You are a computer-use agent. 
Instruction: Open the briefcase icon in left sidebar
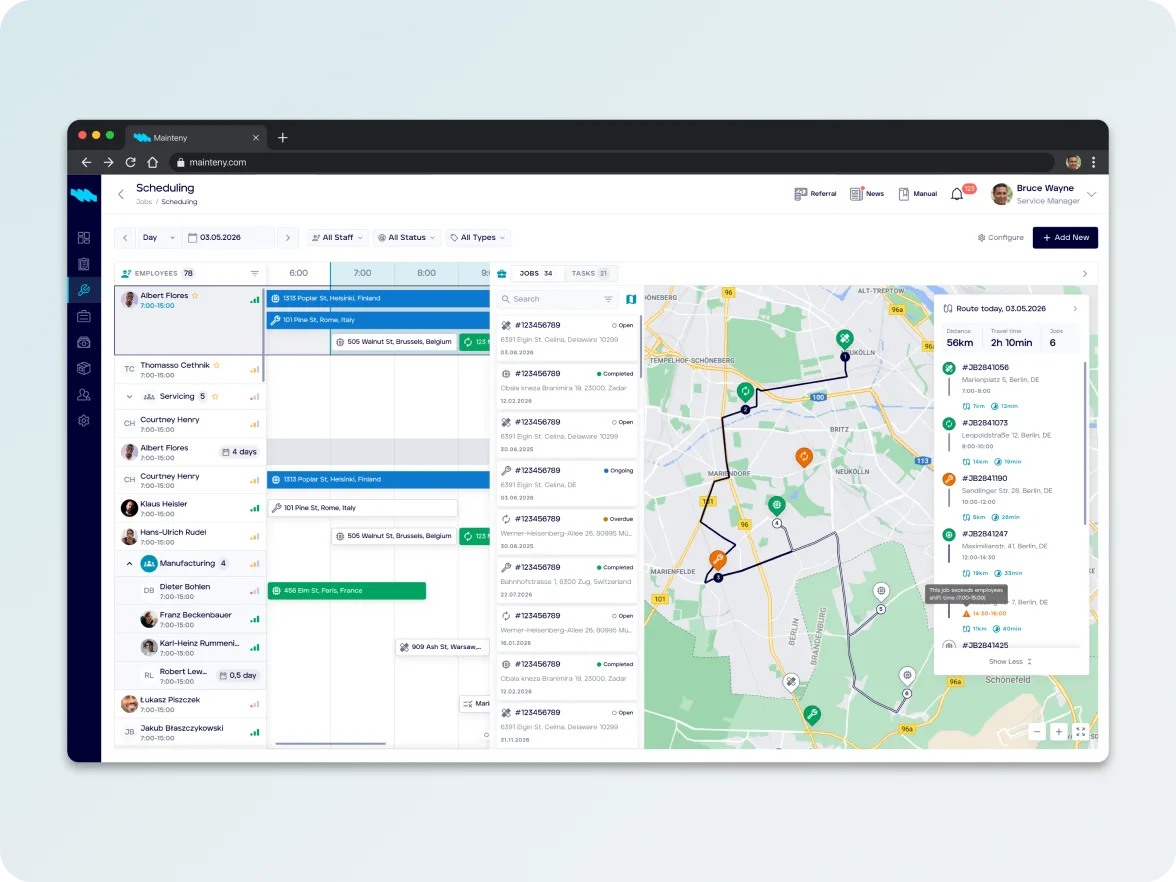(84, 316)
